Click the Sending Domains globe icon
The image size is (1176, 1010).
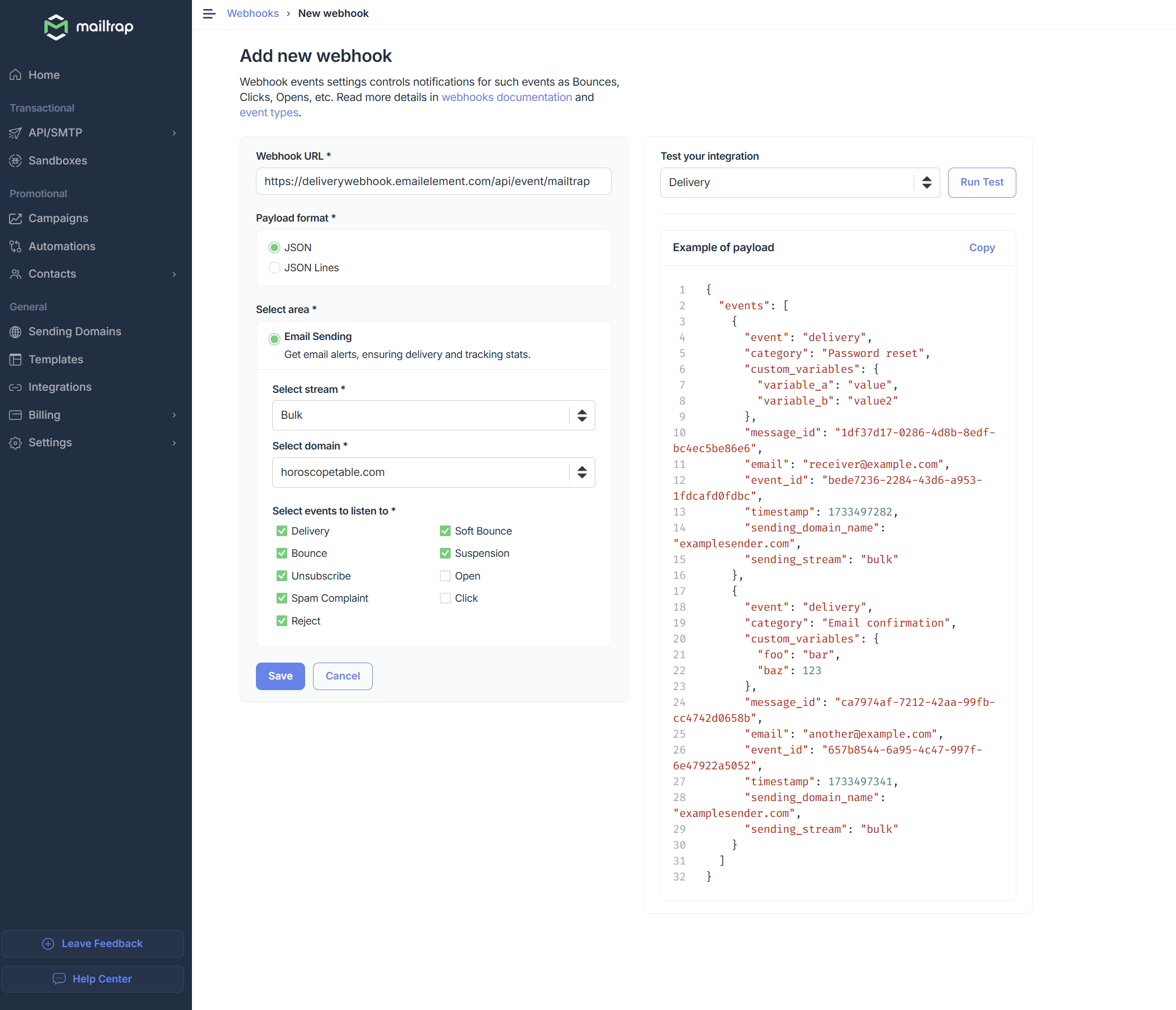click(x=15, y=332)
